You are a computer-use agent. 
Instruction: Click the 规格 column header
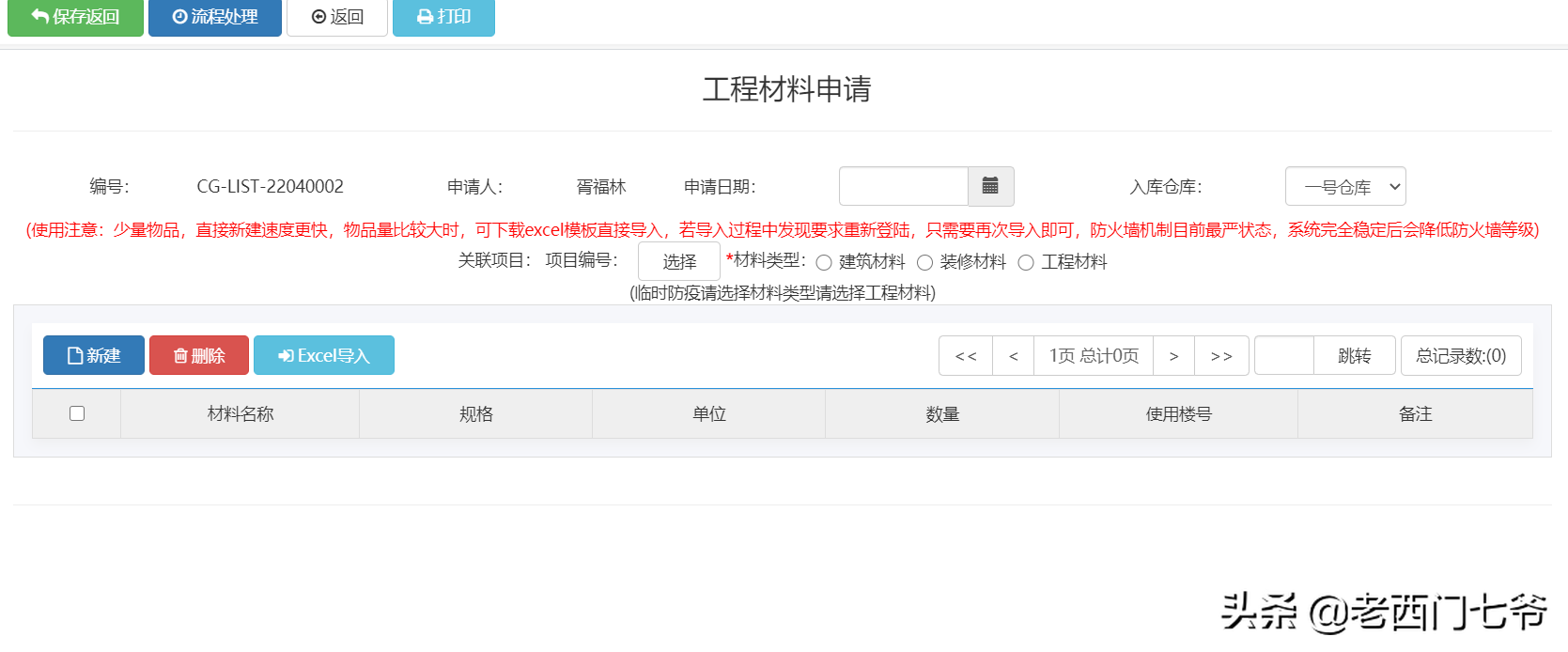coord(476,413)
